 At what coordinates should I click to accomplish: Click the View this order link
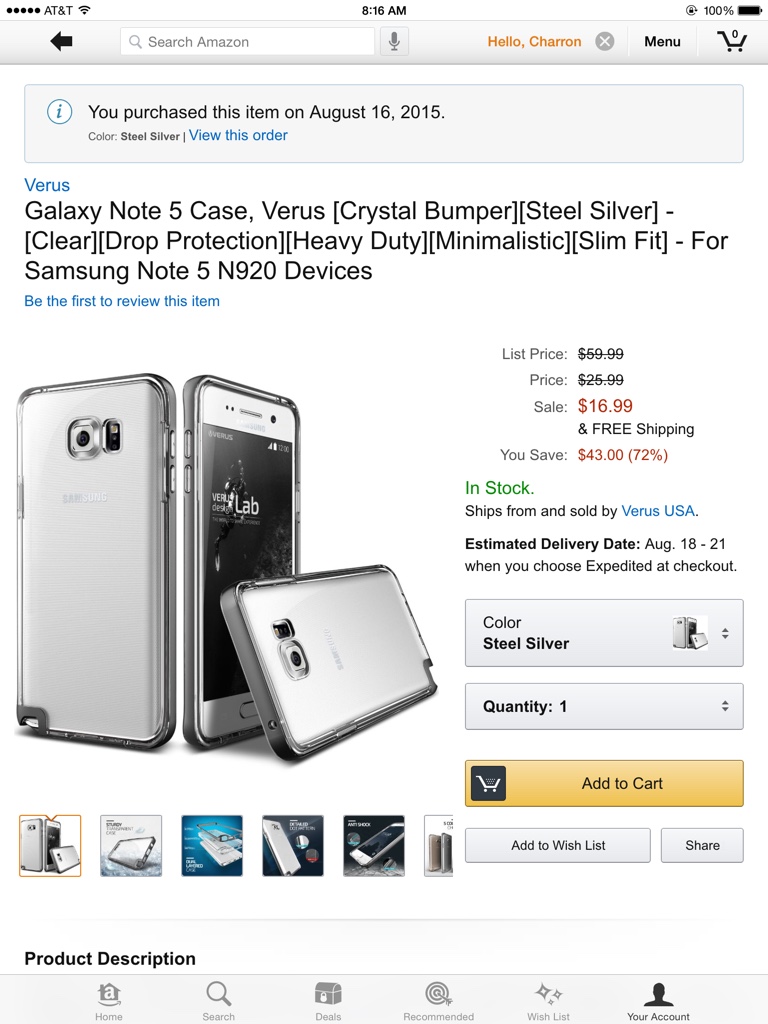coord(238,136)
